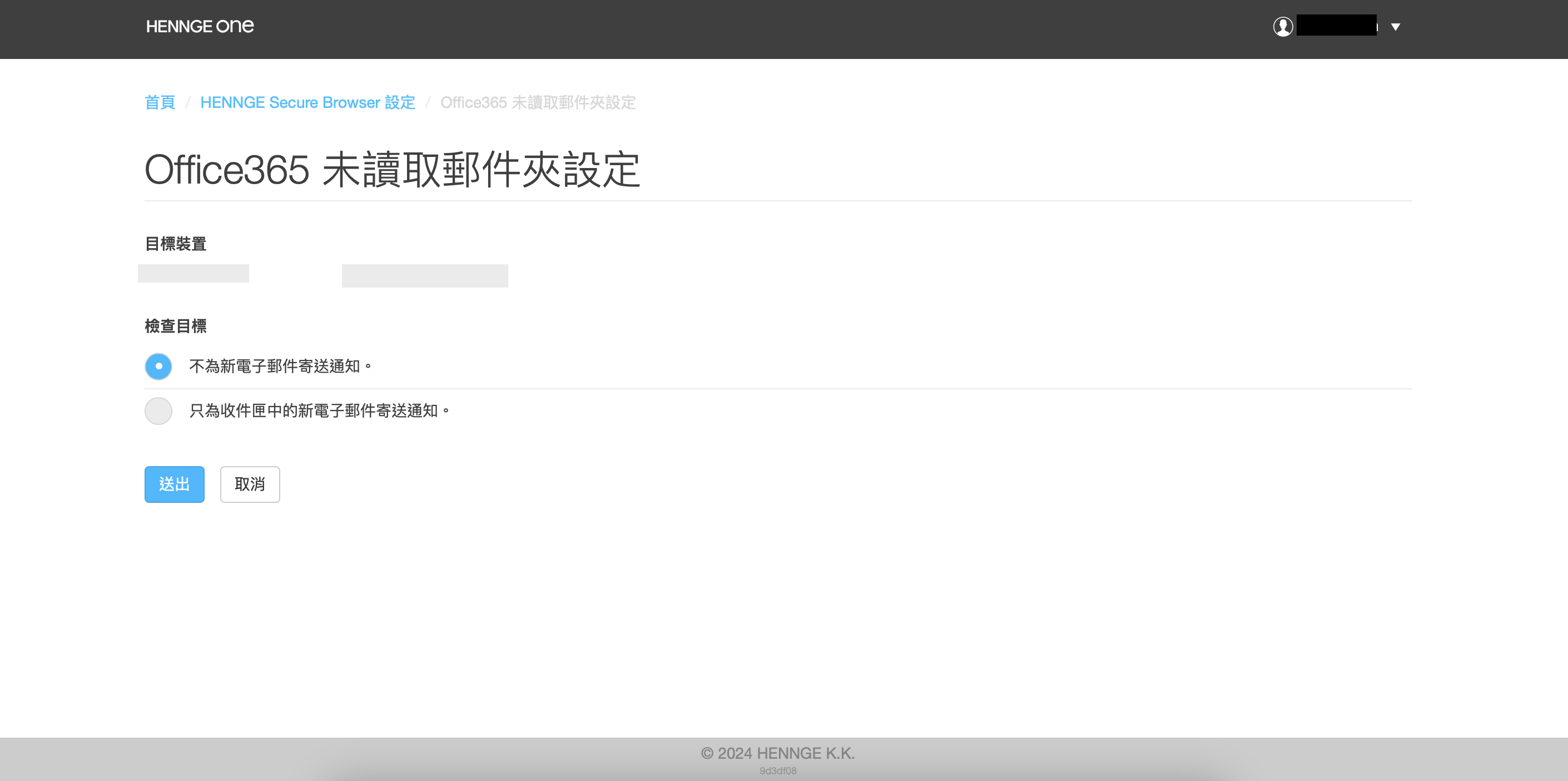Select 只為收件匣中的新電子郵件寄送通知 radio option
Screen dimensions: 1568x781
click(158, 411)
